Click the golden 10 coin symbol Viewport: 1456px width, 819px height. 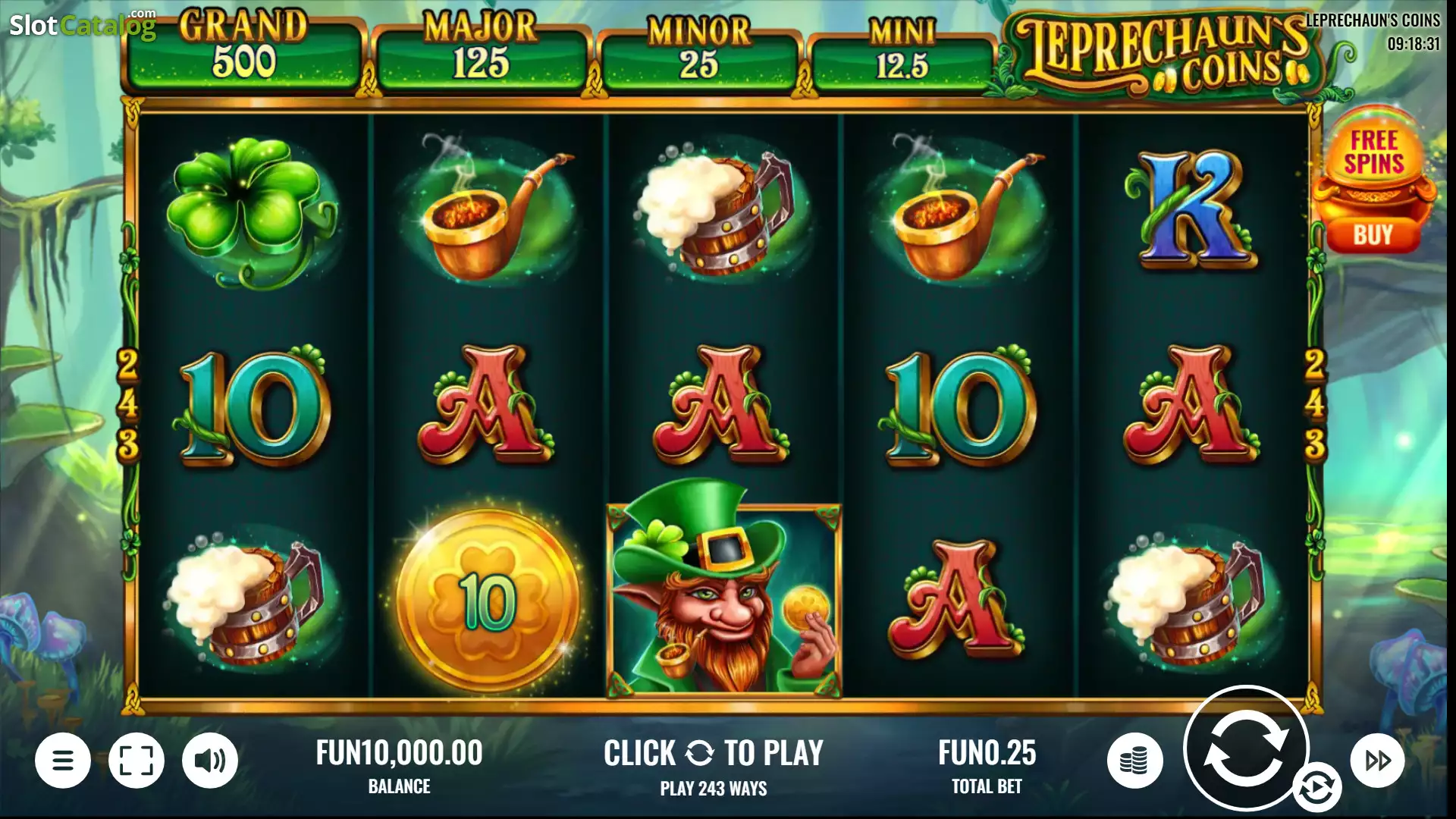[488, 601]
